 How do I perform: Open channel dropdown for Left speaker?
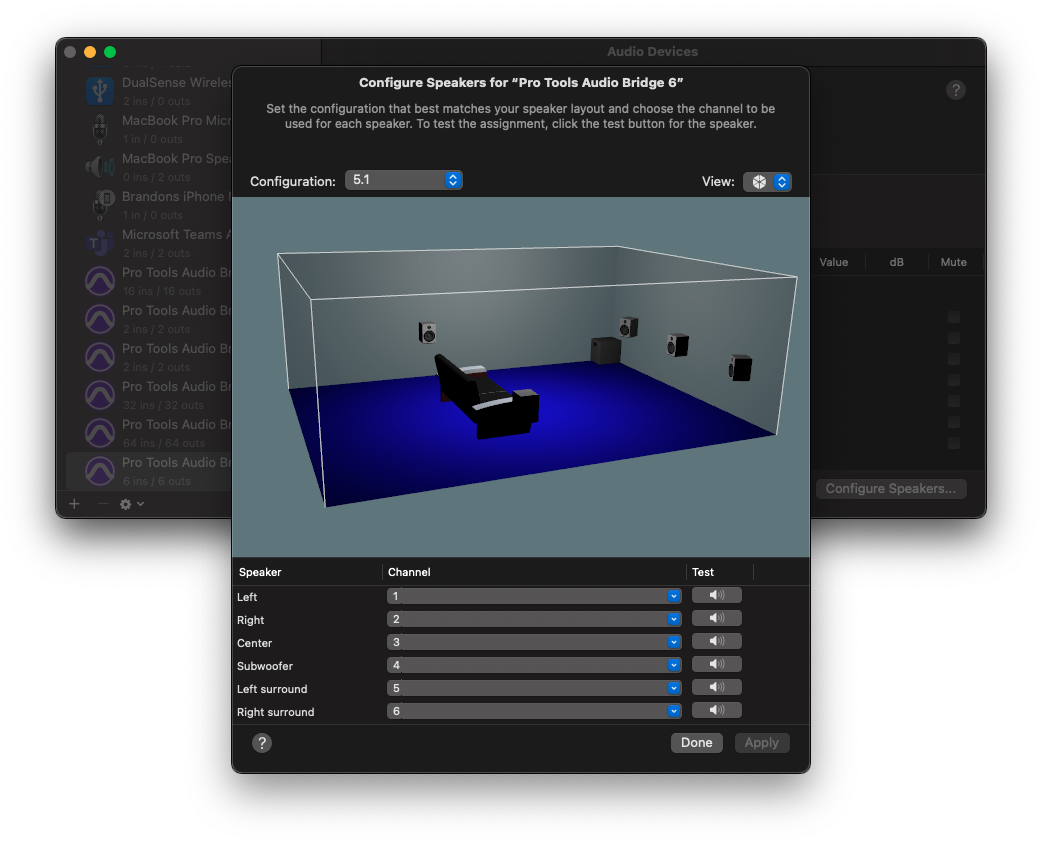click(534, 596)
